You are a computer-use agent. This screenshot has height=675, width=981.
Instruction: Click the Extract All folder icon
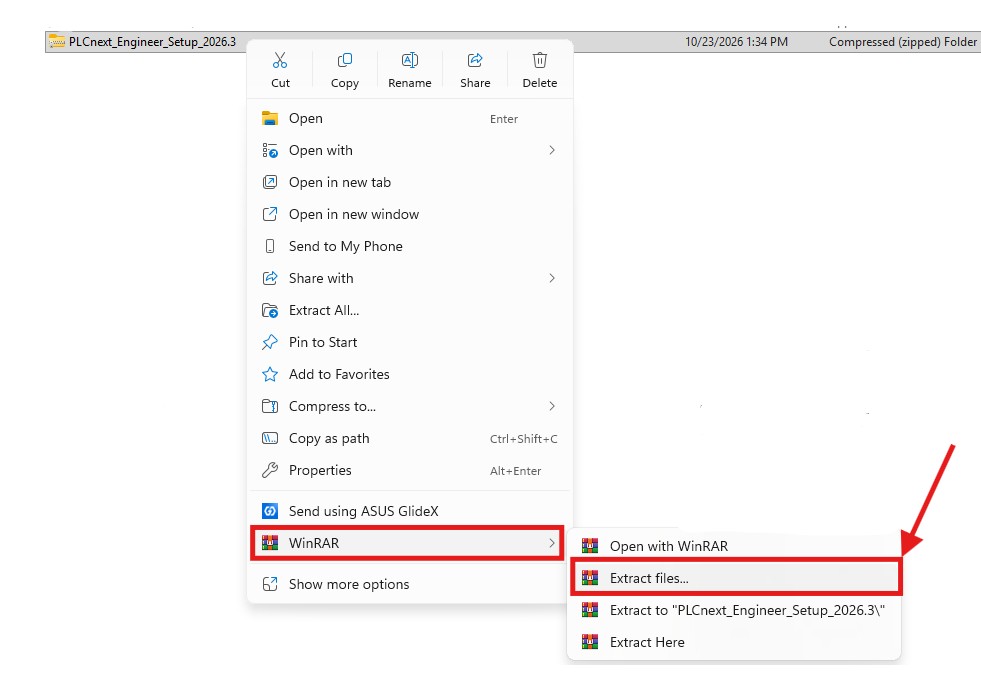coord(270,310)
